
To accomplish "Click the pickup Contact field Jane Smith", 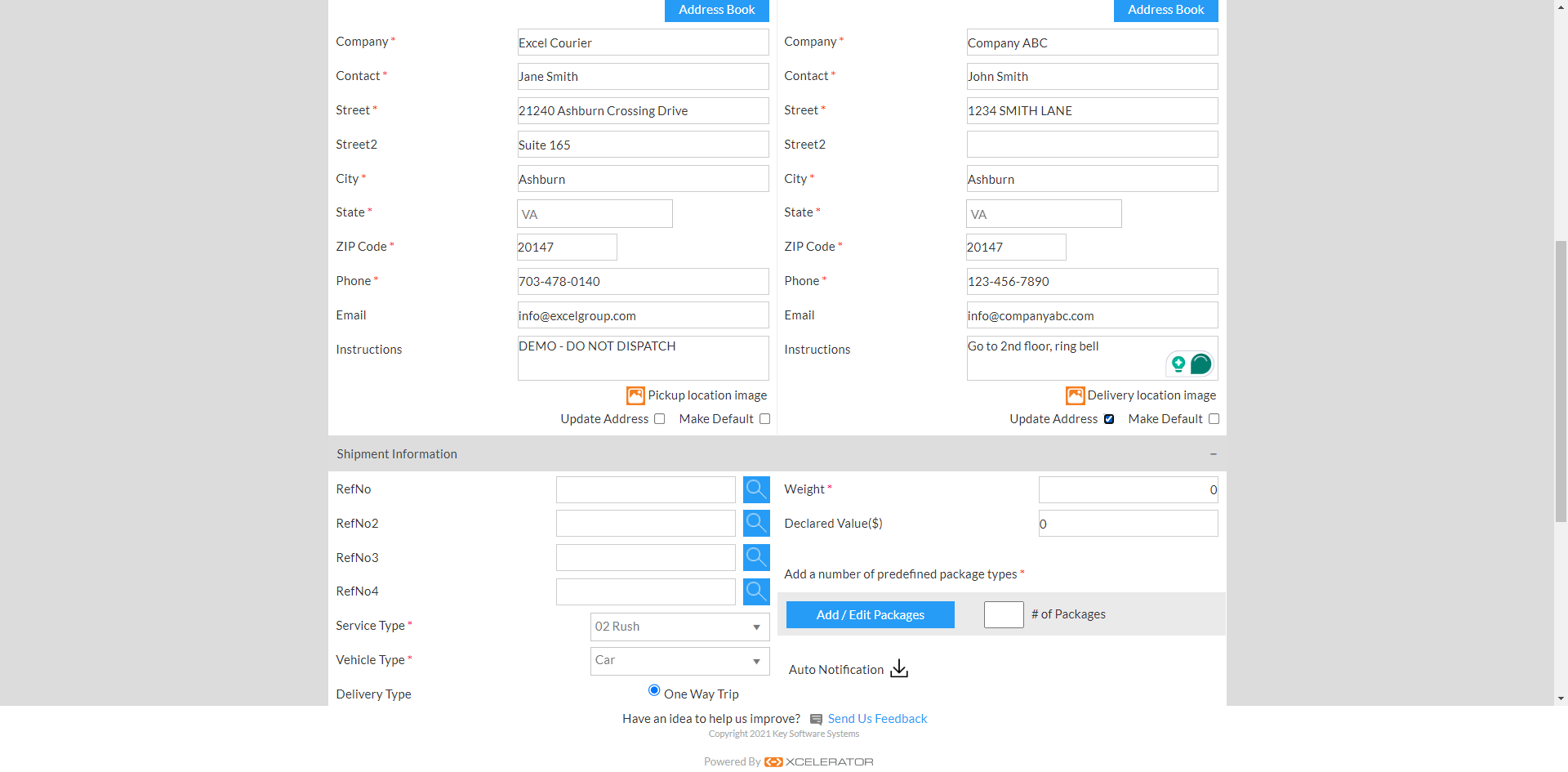I will point(644,77).
